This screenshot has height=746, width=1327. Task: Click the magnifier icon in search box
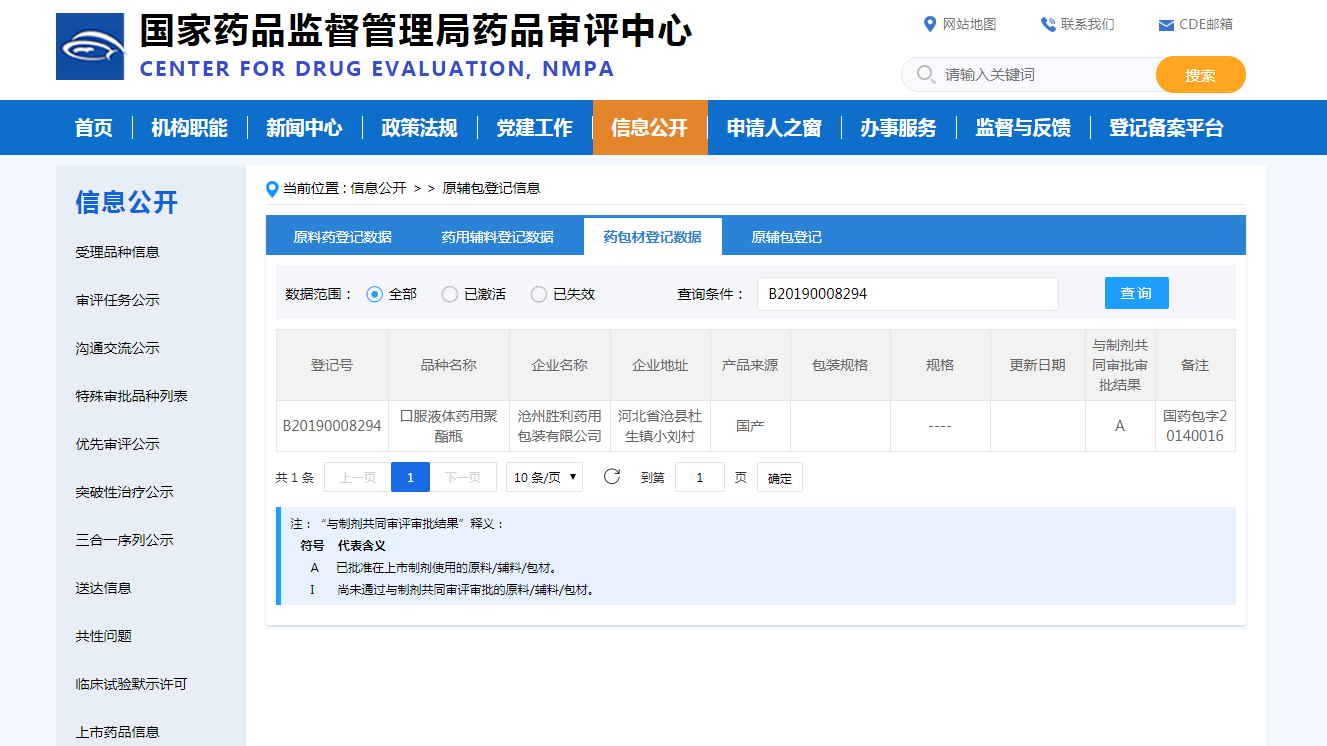(x=926, y=74)
